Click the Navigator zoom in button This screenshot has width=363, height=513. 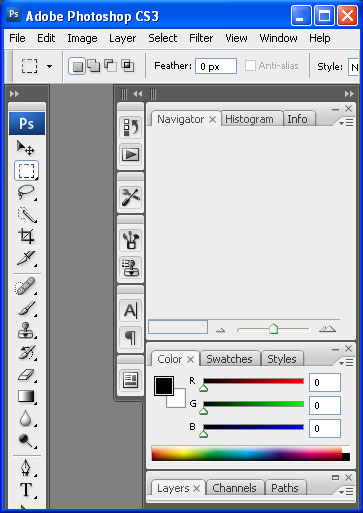pyautogui.click(x=327, y=329)
